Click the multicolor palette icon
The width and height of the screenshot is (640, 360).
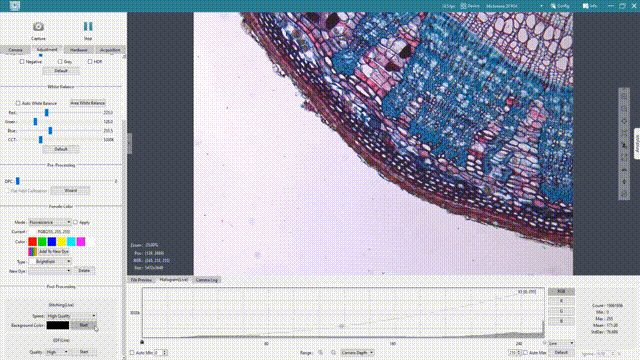(32, 252)
